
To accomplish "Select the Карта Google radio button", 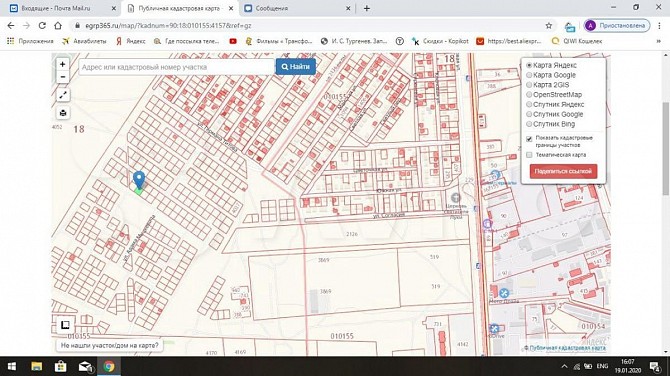I will [529, 75].
